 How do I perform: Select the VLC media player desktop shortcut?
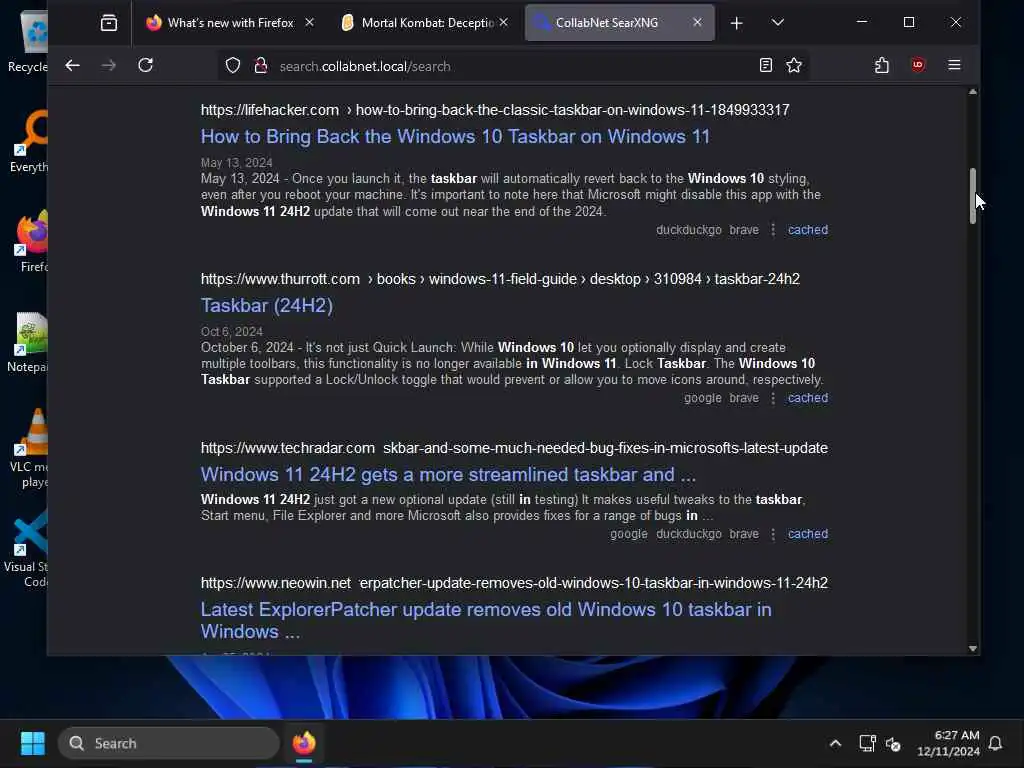[x=29, y=448]
